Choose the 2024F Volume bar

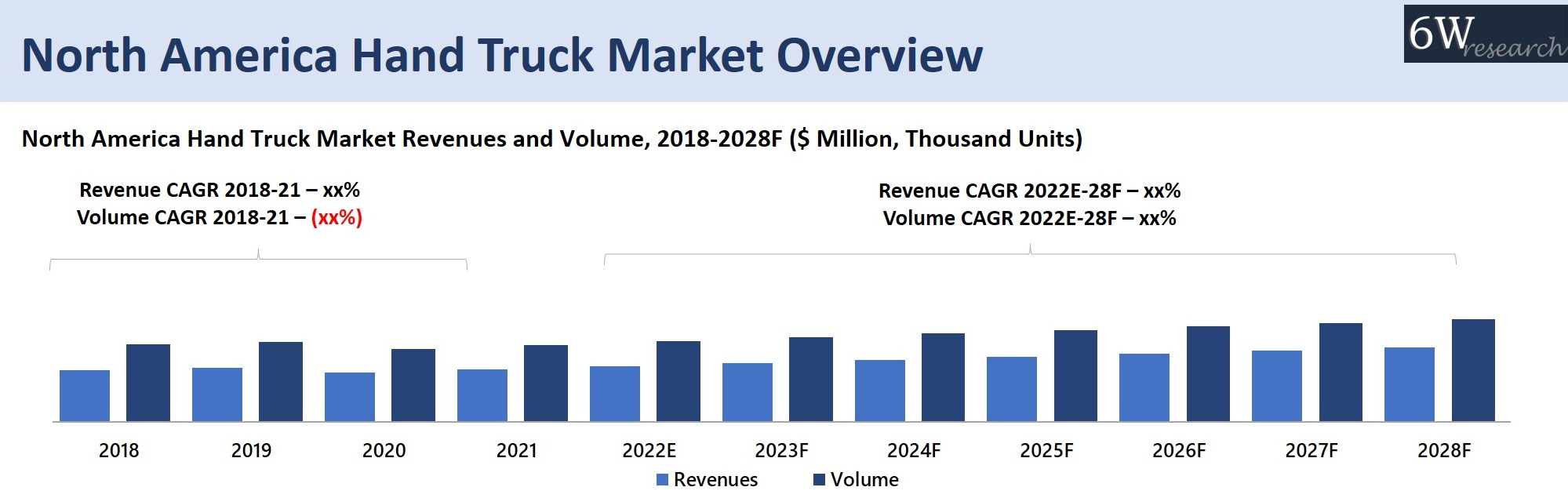pyautogui.click(x=943, y=377)
